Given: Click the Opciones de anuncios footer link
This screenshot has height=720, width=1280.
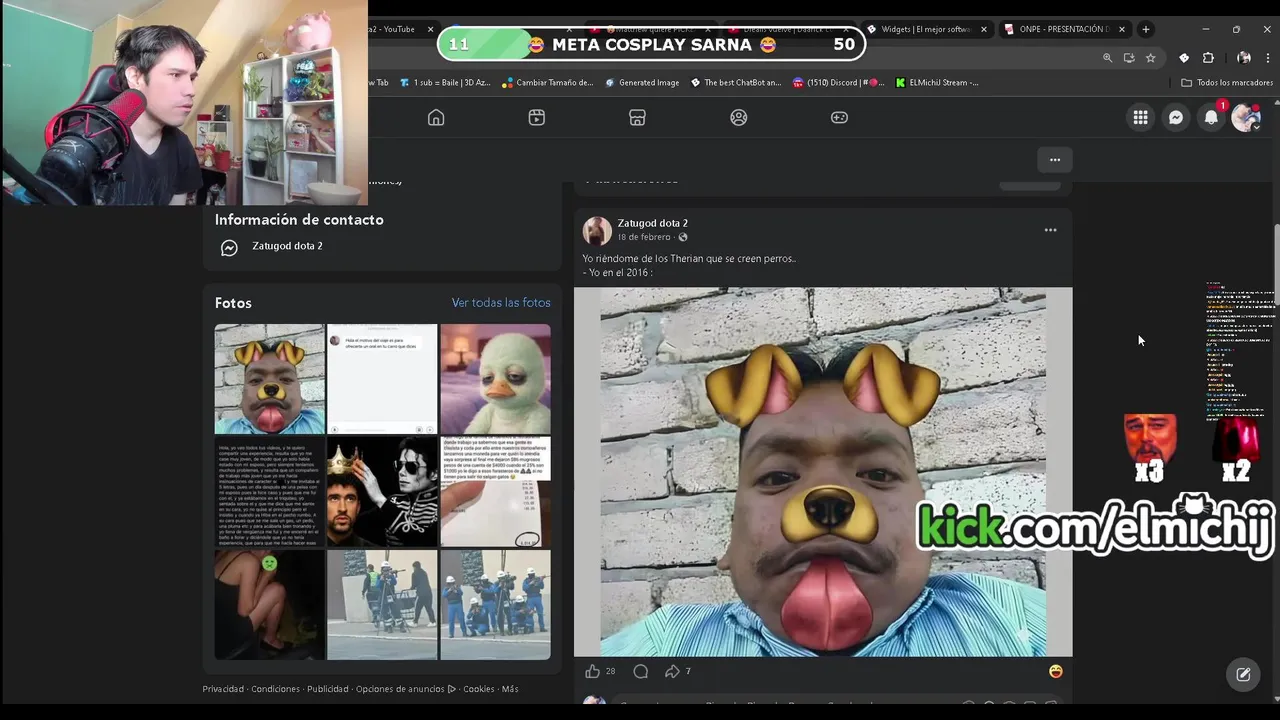Looking at the screenshot, I should [x=406, y=689].
